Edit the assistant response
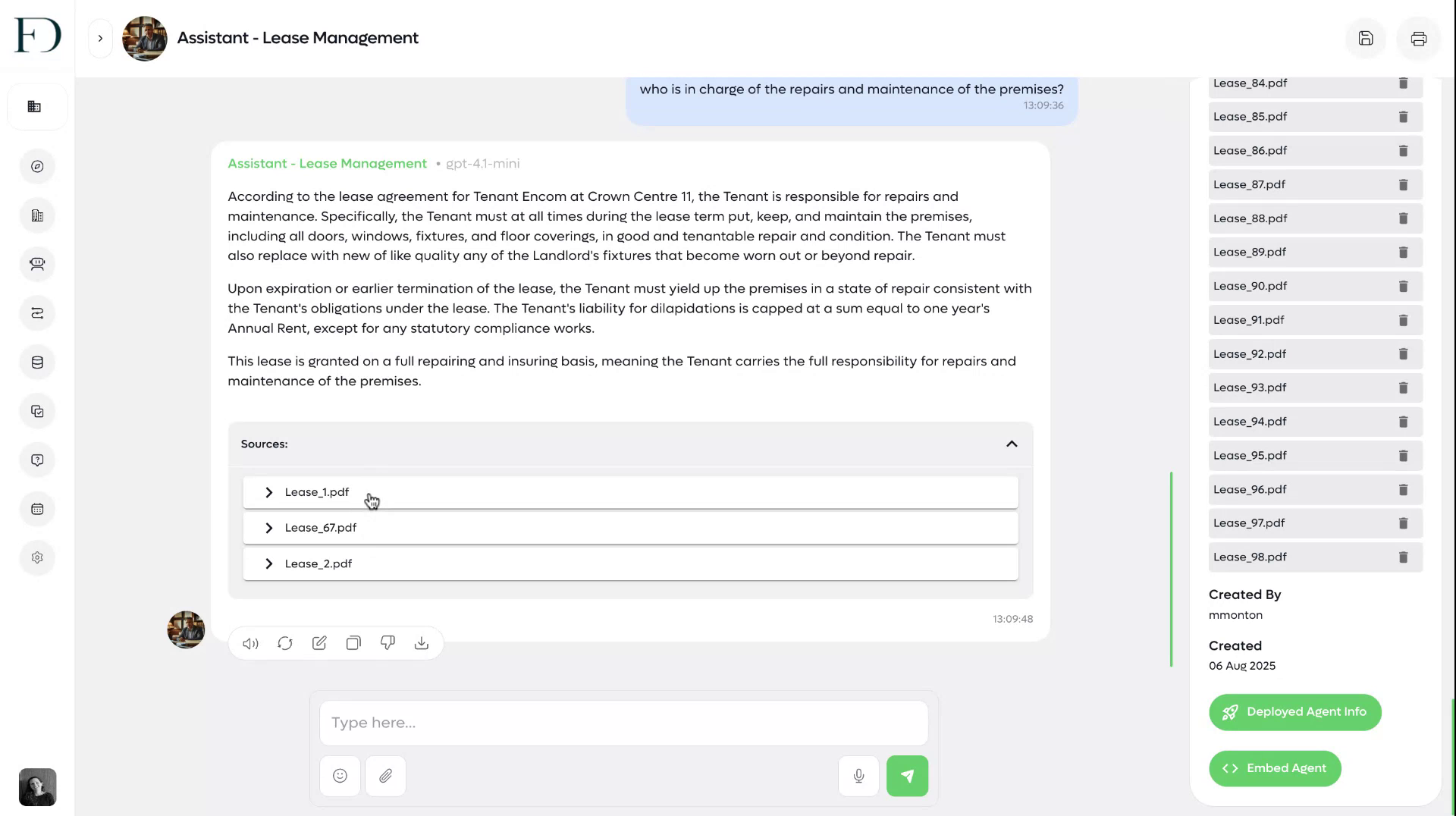Image resolution: width=1456 pixels, height=816 pixels. [x=319, y=644]
